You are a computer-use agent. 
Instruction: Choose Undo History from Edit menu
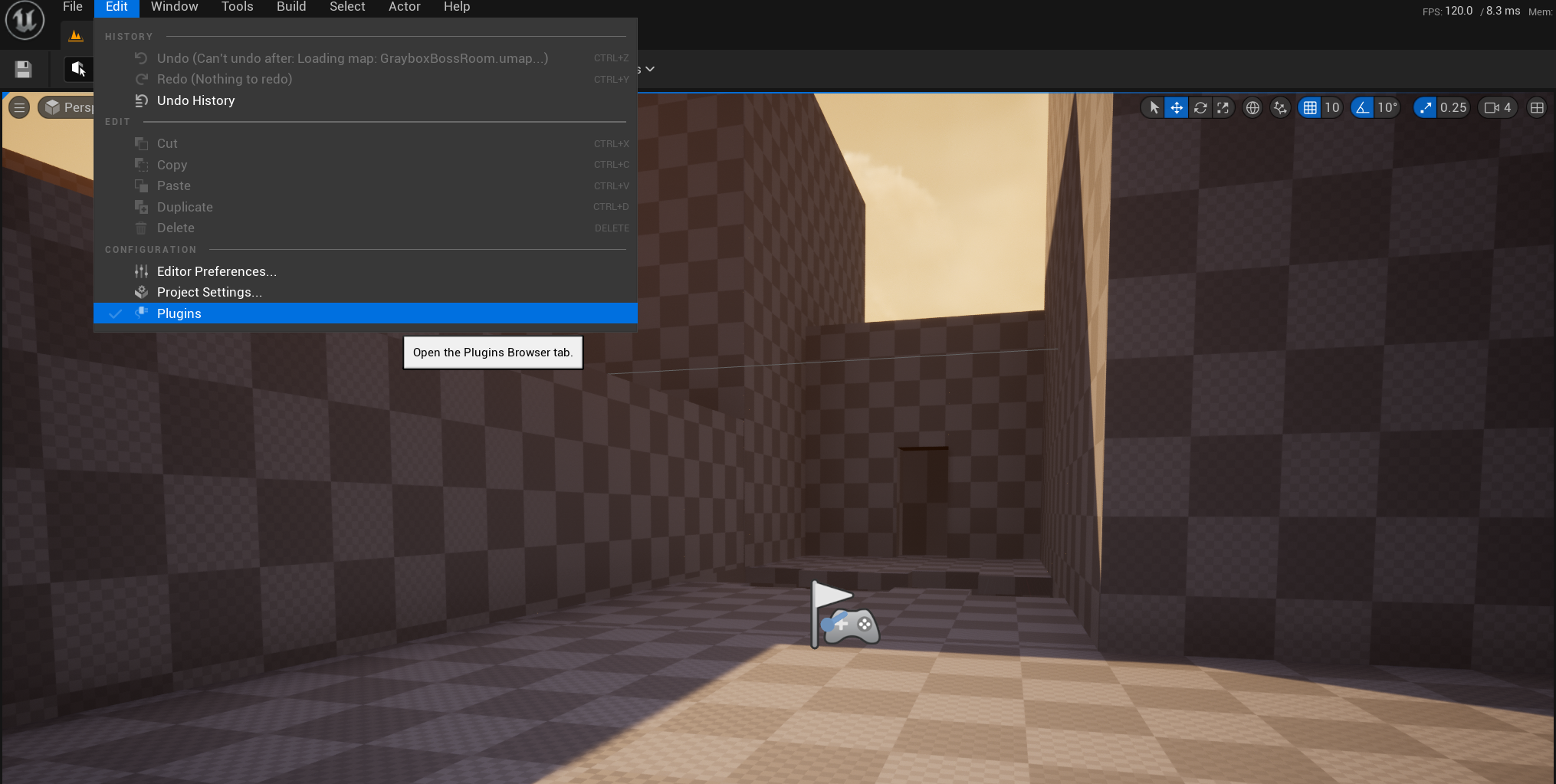point(366,101)
